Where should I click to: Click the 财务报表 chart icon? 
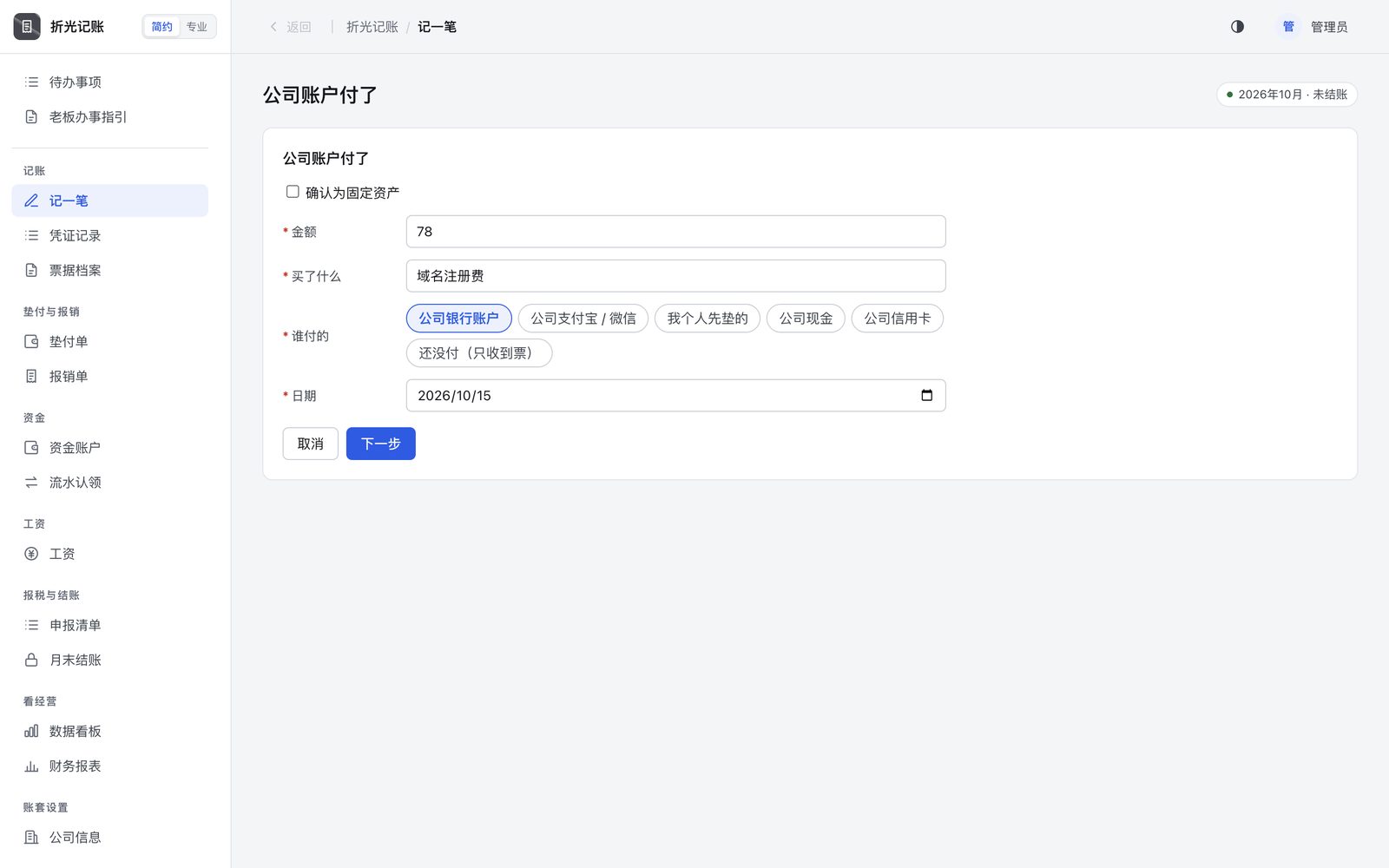coord(31,766)
